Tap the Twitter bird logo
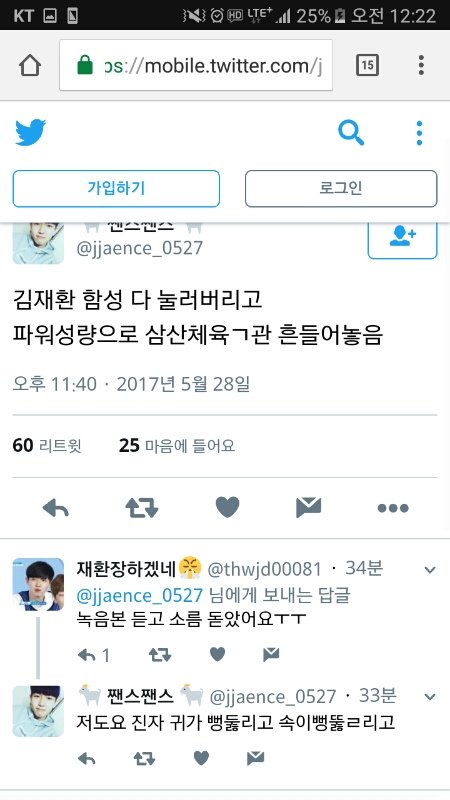 pyautogui.click(x=31, y=133)
